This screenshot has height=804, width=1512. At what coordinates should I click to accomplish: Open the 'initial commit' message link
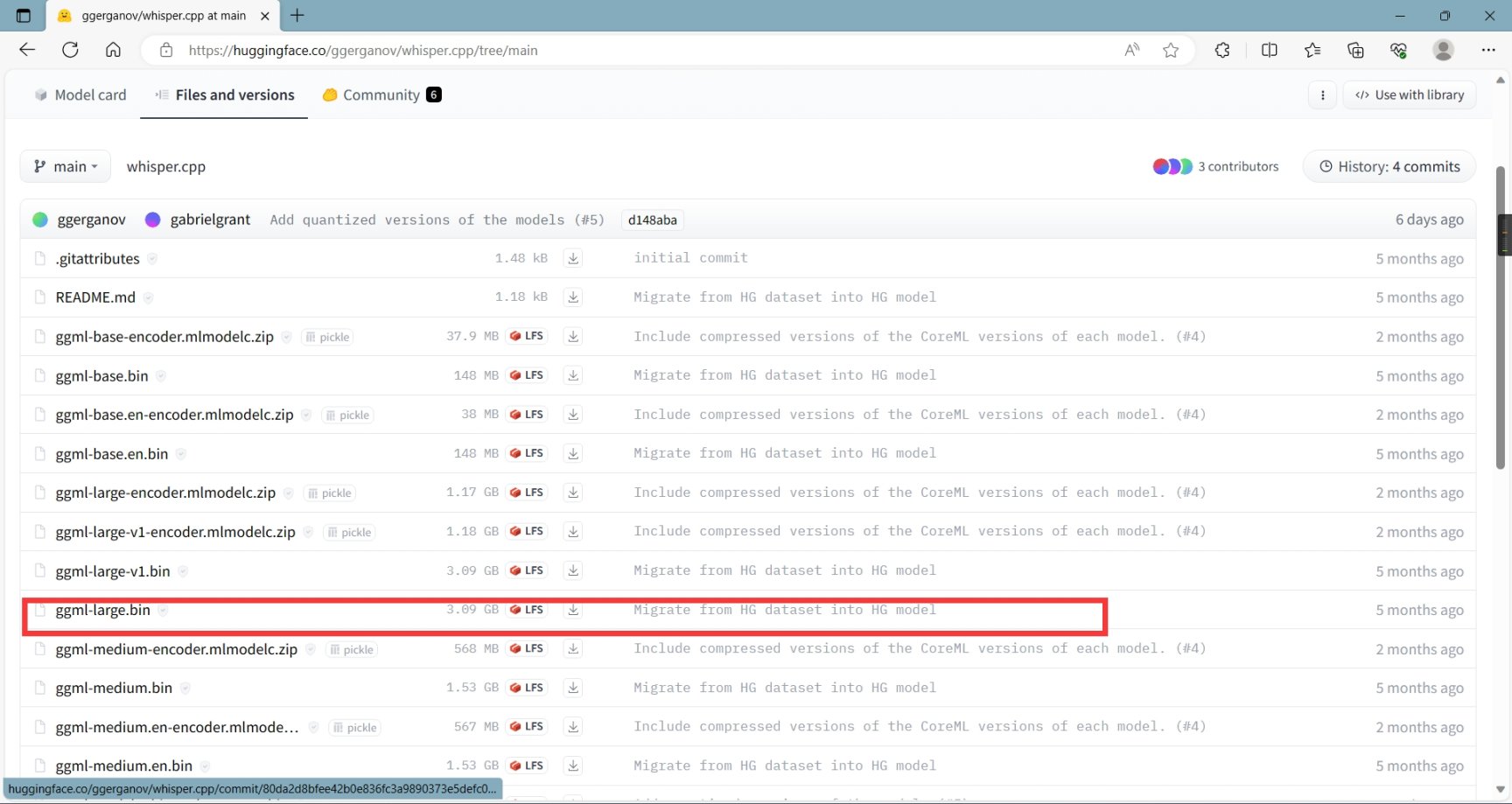point(690,258)
